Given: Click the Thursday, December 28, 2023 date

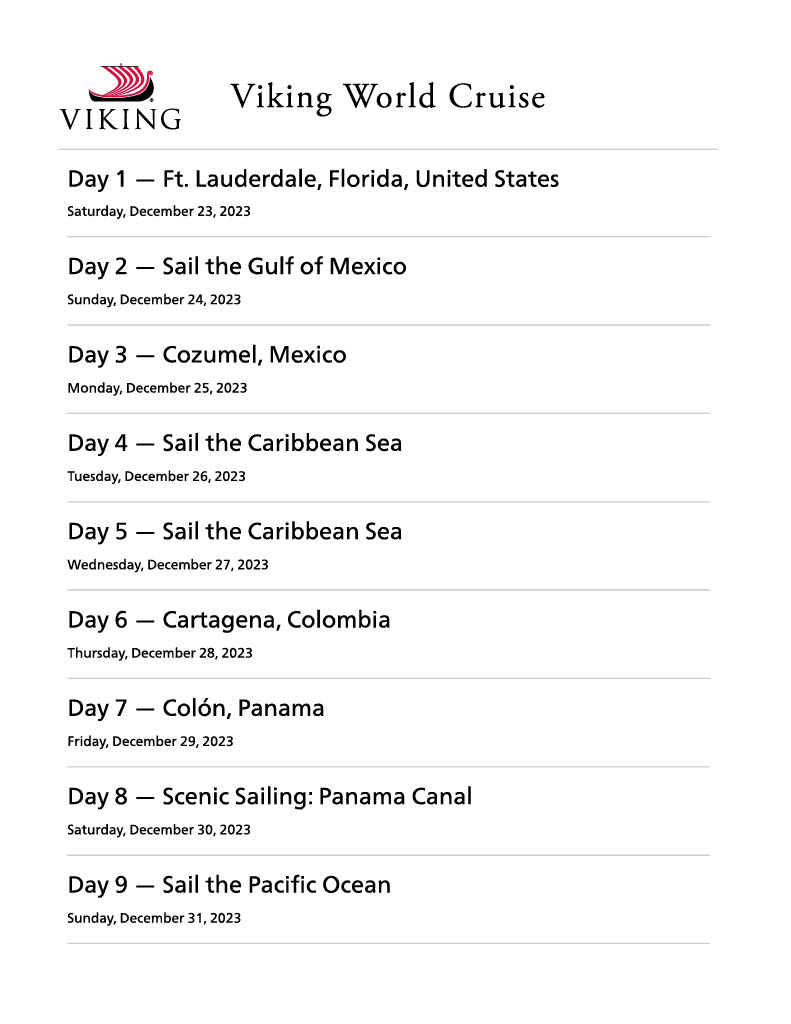Looking at the screenshot, I should 160,653.
